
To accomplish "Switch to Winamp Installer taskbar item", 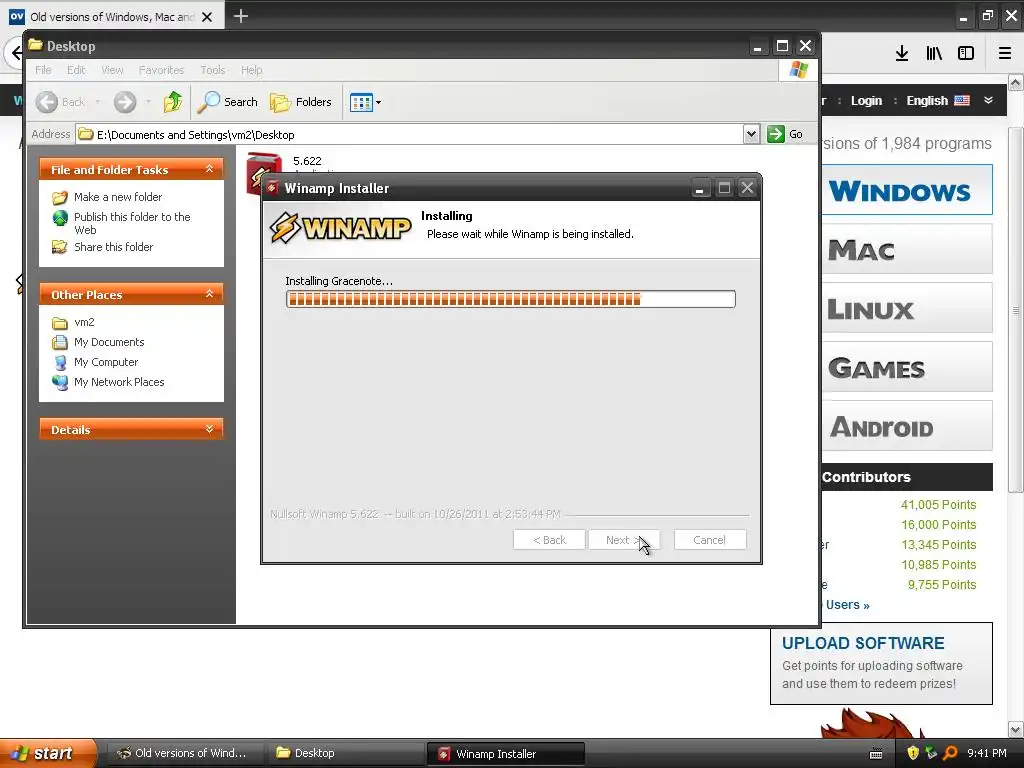I will [505, 754].
